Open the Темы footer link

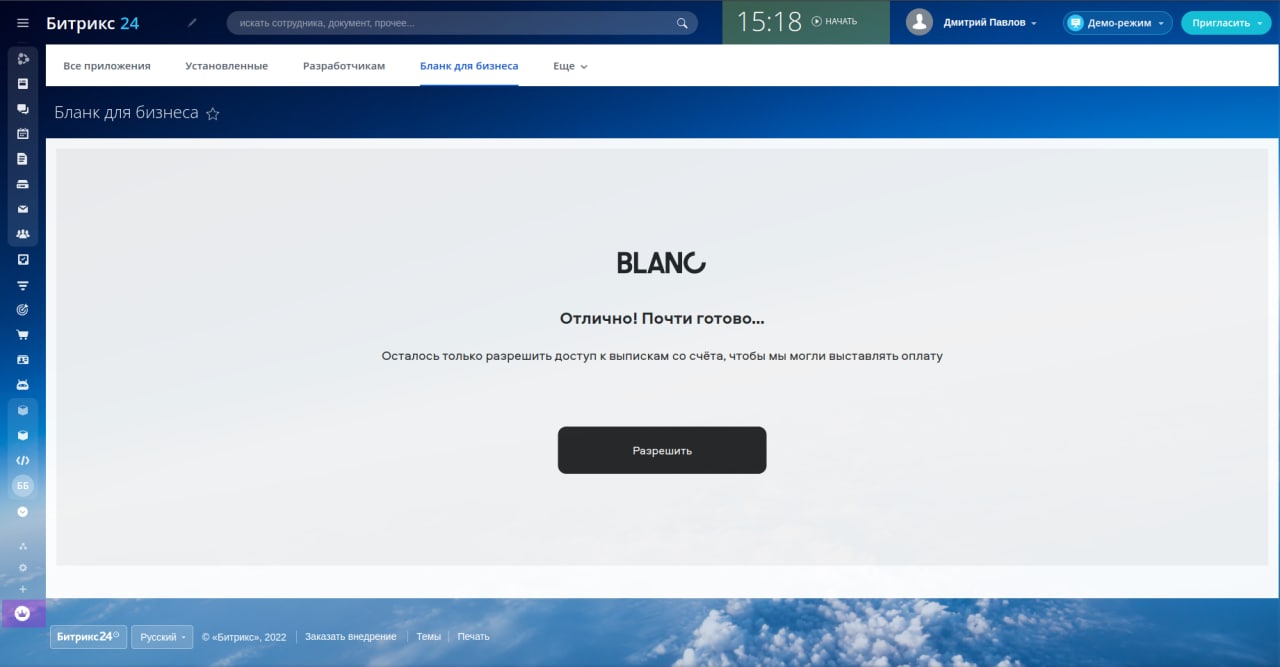pyautogui.click(x=428, y=637)
